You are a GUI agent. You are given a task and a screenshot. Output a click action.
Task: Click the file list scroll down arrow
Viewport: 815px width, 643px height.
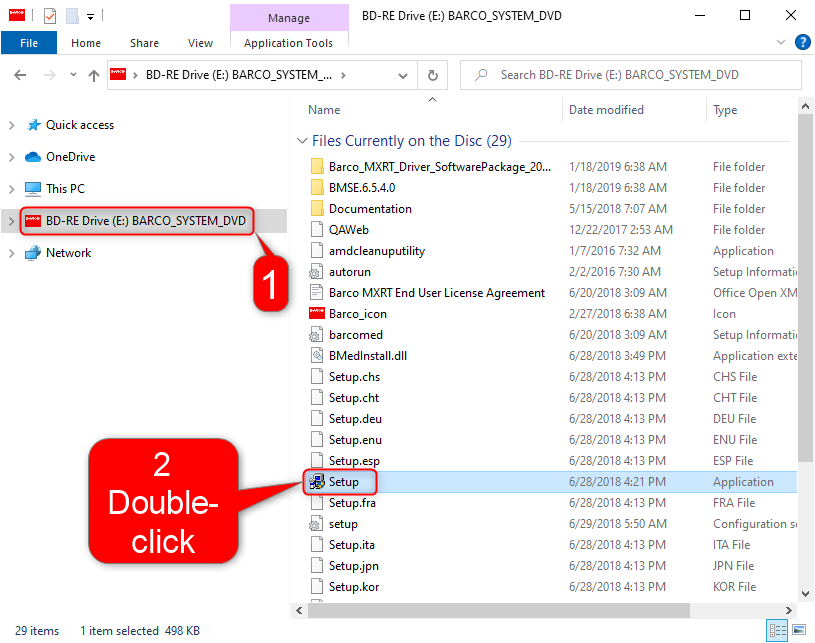[x=805, y=594]
